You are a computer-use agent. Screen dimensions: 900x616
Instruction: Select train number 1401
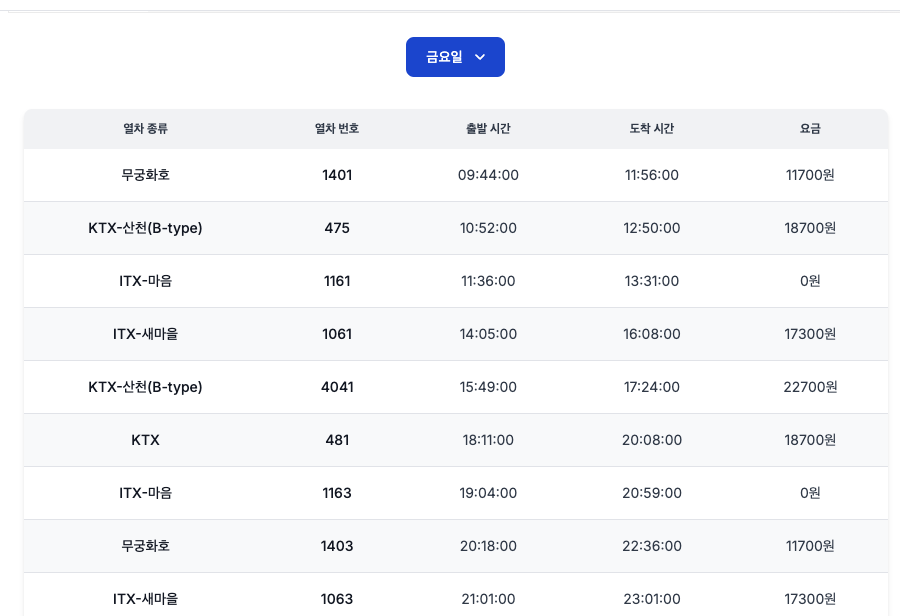337,175
